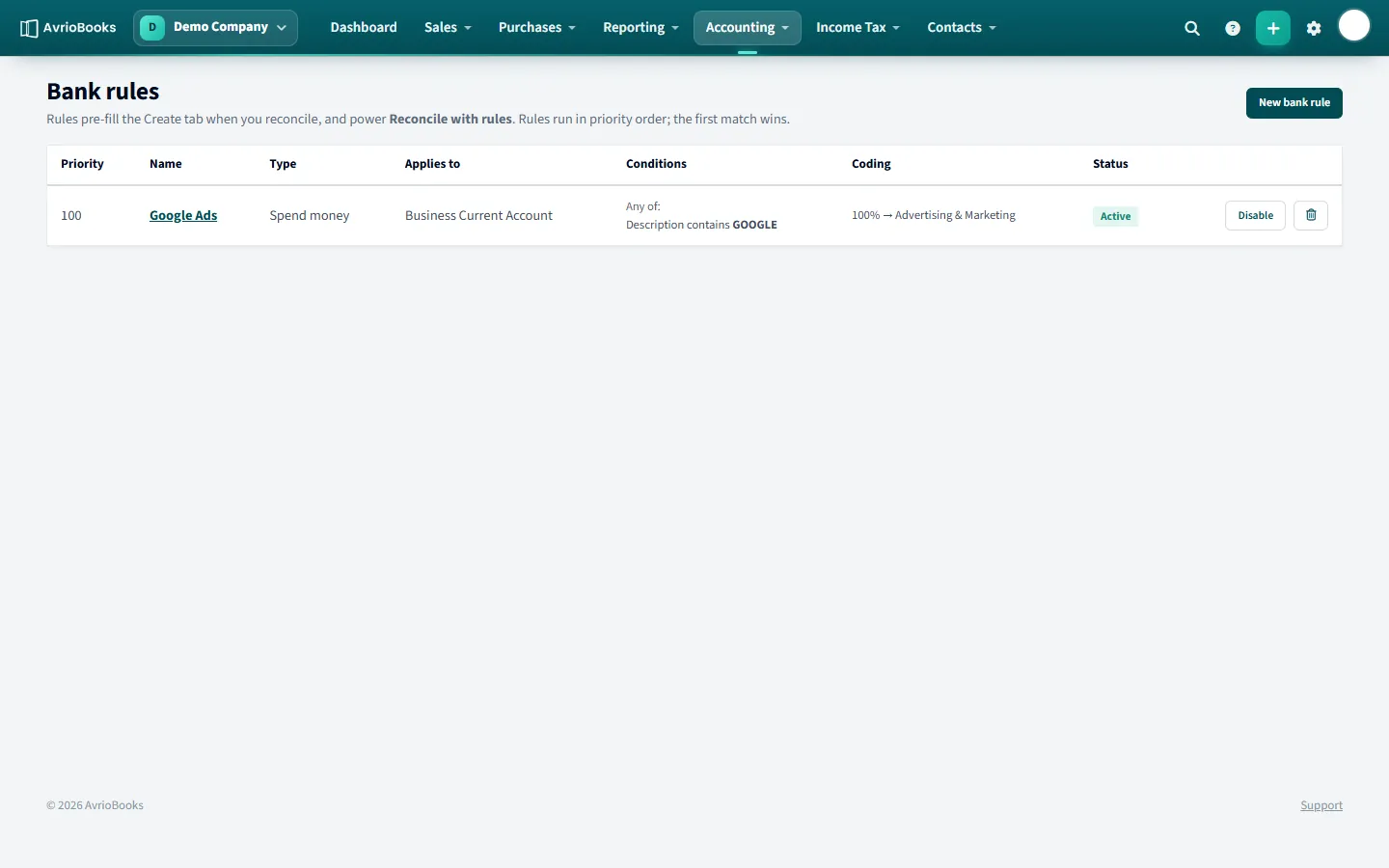The image size is (1389, 868).
Task: Click the New bank rule button
Action: click(1294, 103)
